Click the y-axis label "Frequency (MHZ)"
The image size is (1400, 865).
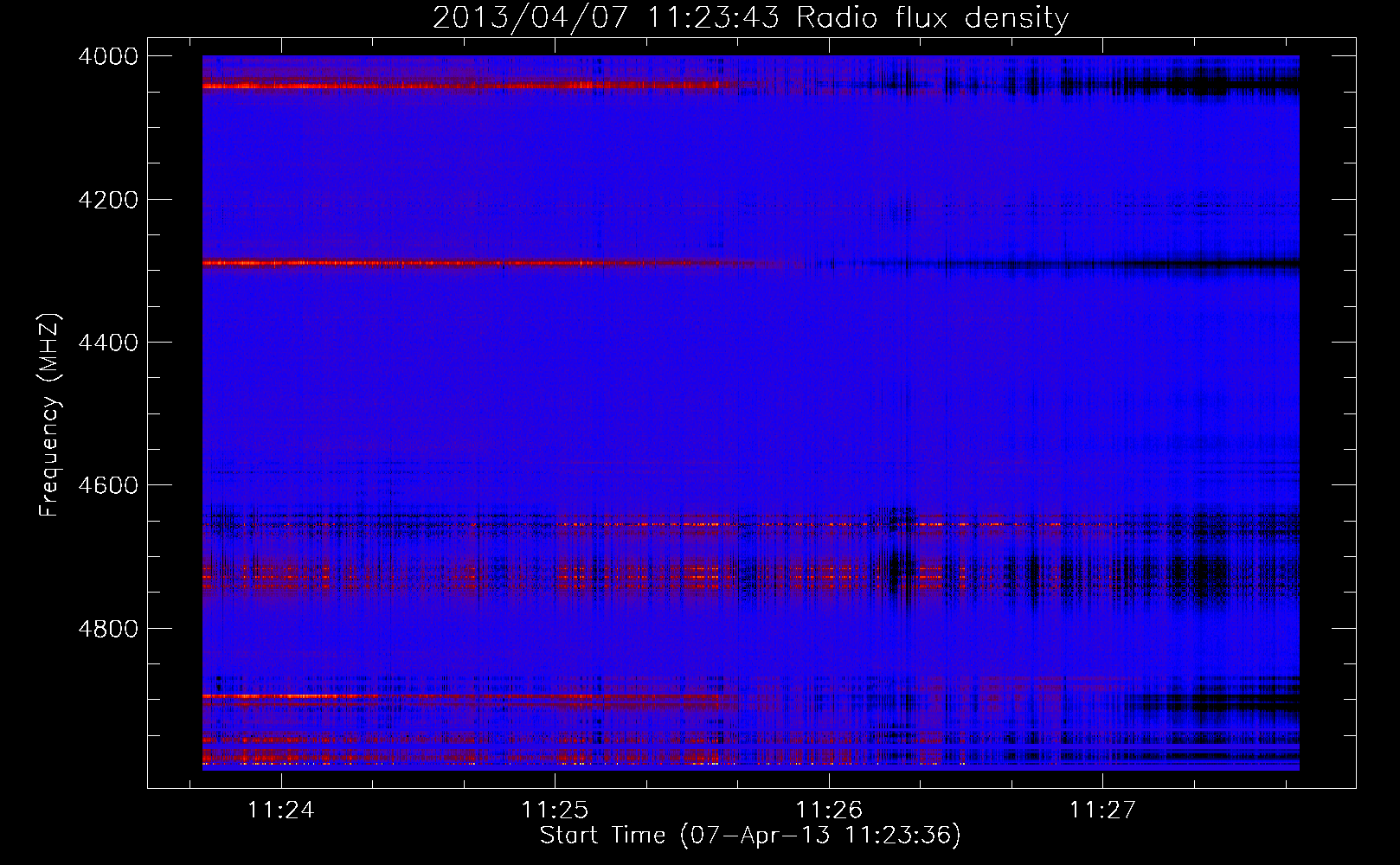tap(49, 415)
